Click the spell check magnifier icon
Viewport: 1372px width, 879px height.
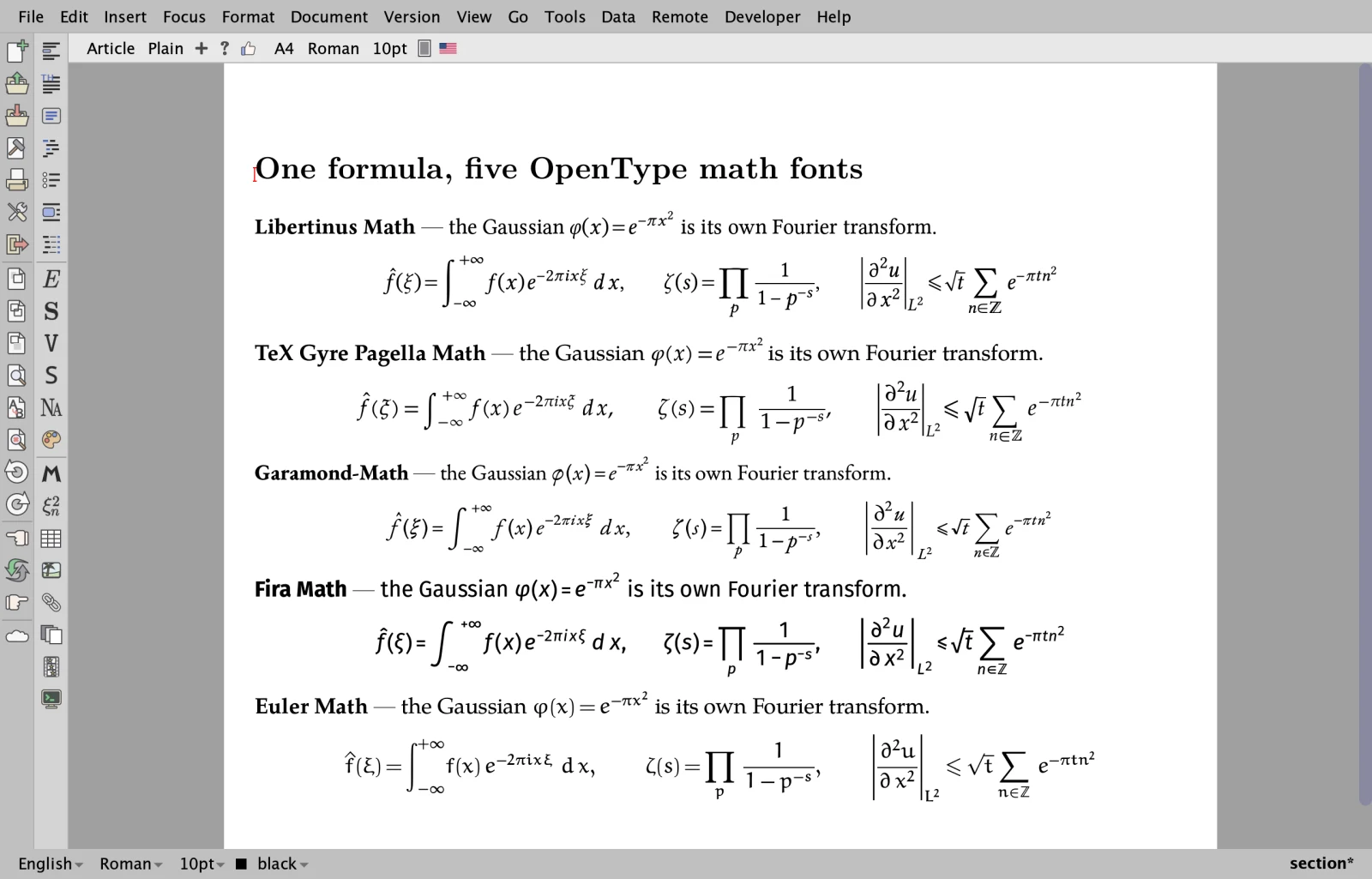(x=16, y=440)
